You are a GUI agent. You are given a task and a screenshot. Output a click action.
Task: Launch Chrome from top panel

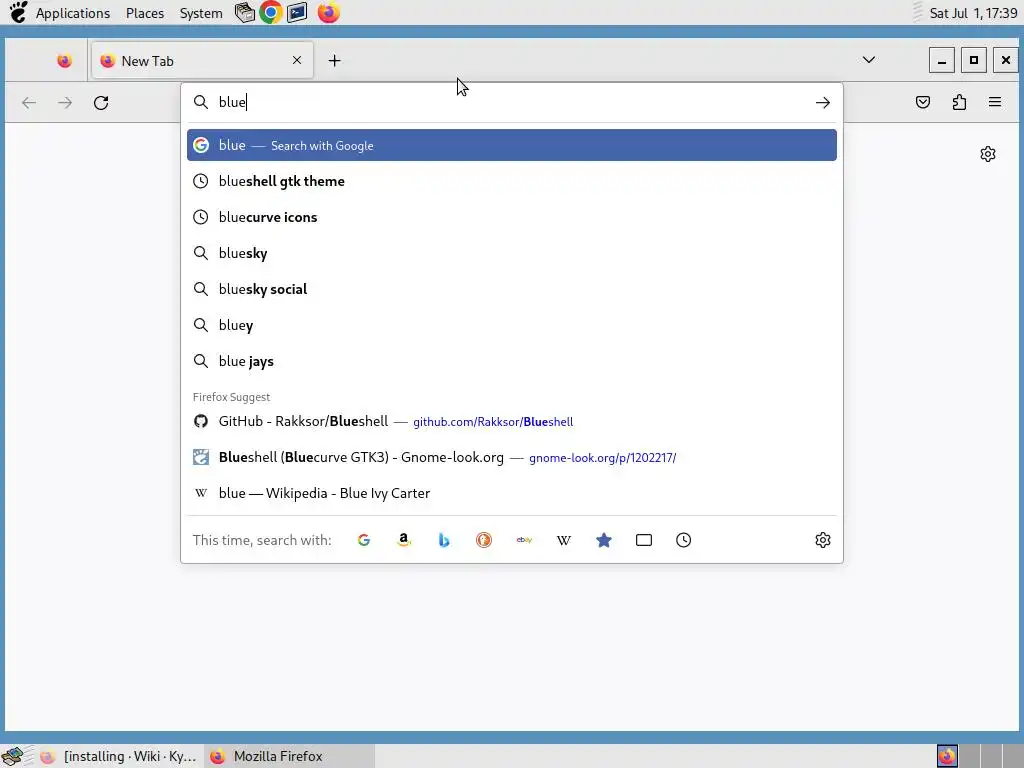click(270, 12)
